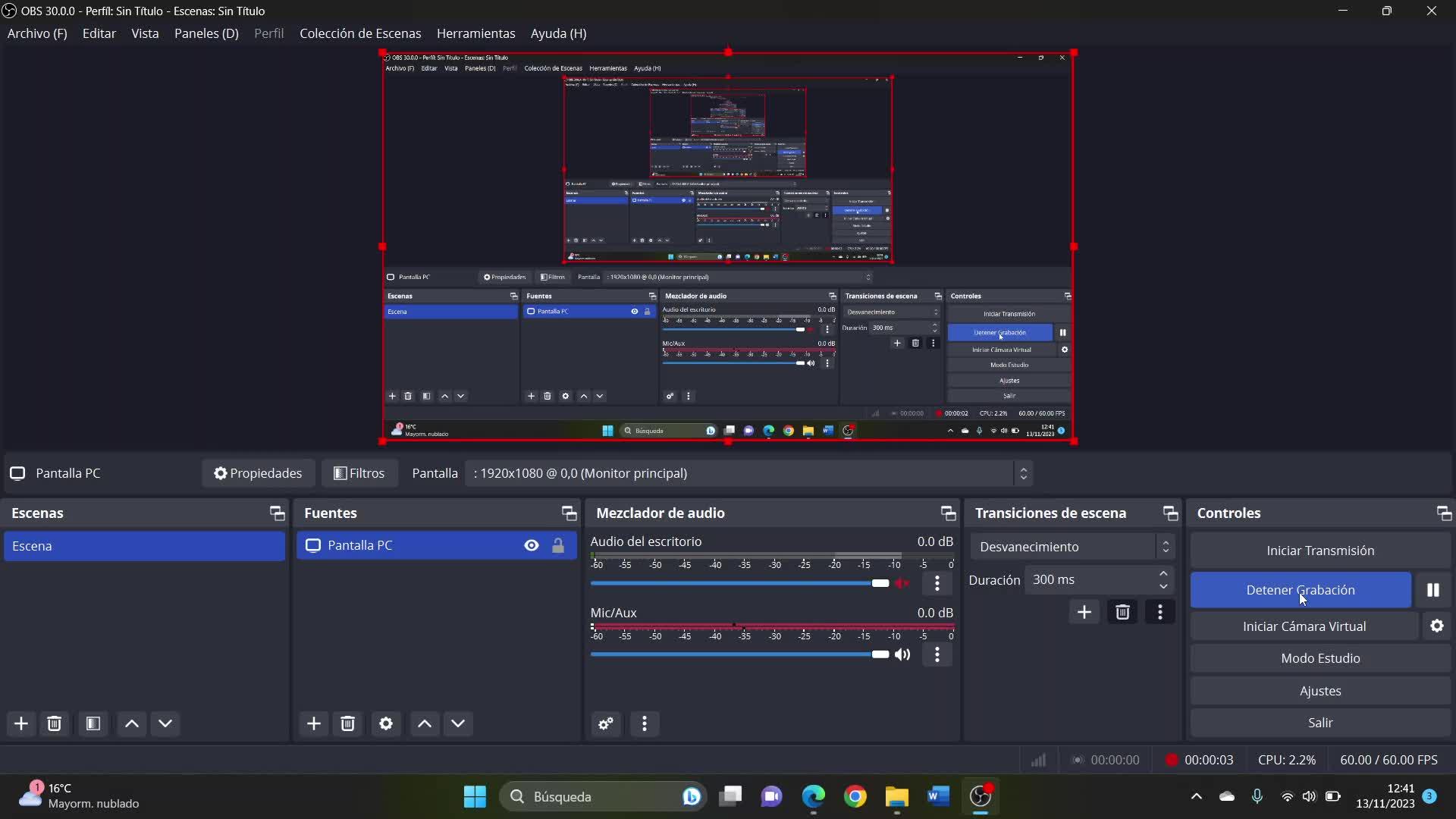Pause the recording with the pause icon

(1432, 590)
